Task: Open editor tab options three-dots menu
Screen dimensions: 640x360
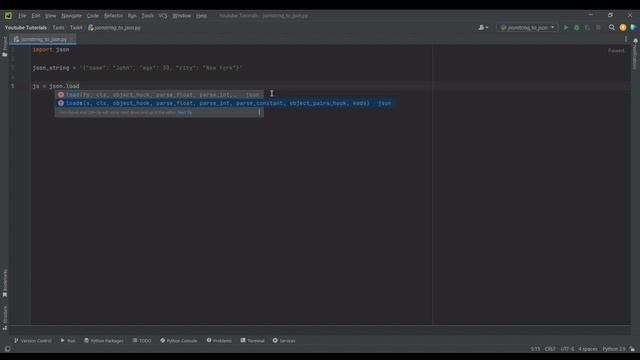Action: [x=626, y=39]
